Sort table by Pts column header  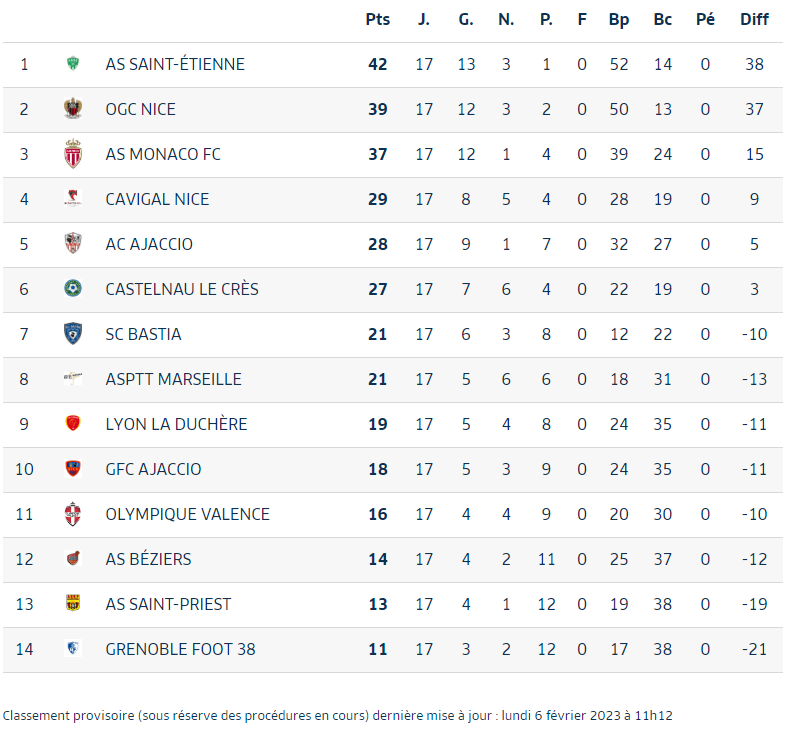click(378, 19)
